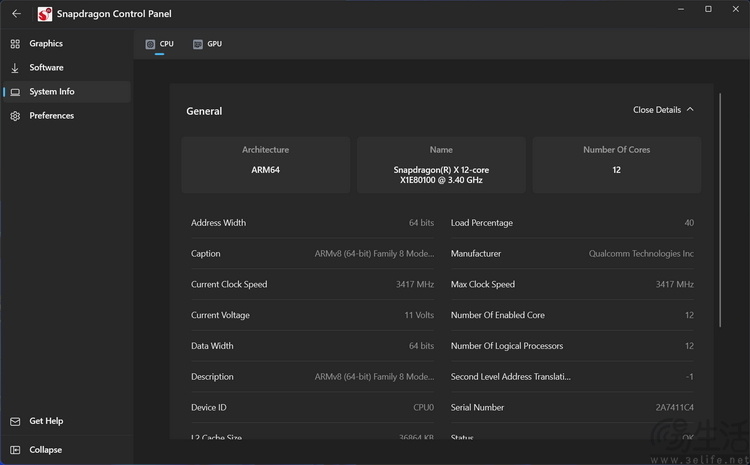Open Get Help link
Viewport: 750px width, 465px height.
46,422
